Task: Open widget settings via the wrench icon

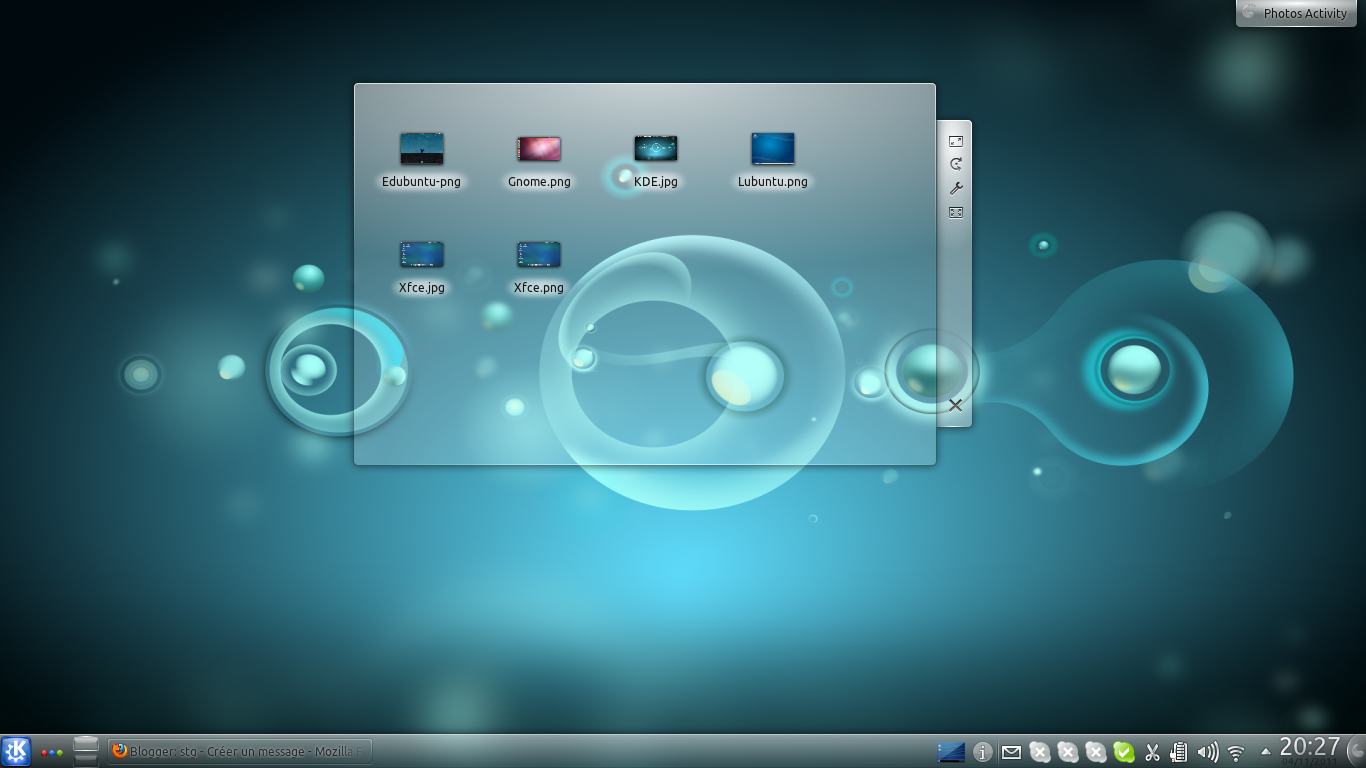Action: pyautogui.click(x=956, y=188)
